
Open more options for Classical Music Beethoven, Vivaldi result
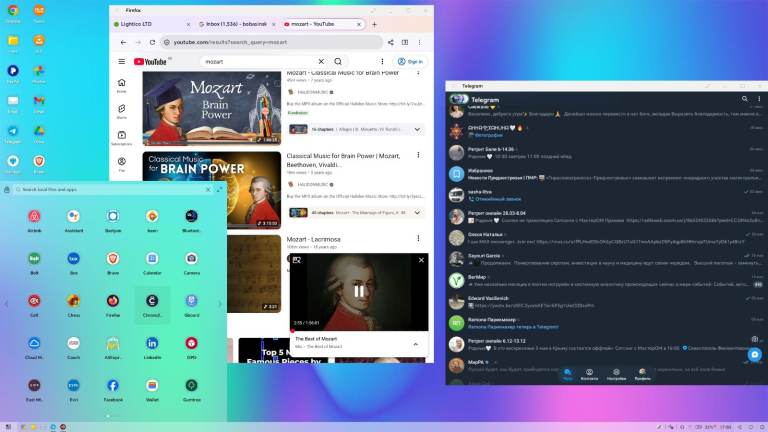point(418,155)
